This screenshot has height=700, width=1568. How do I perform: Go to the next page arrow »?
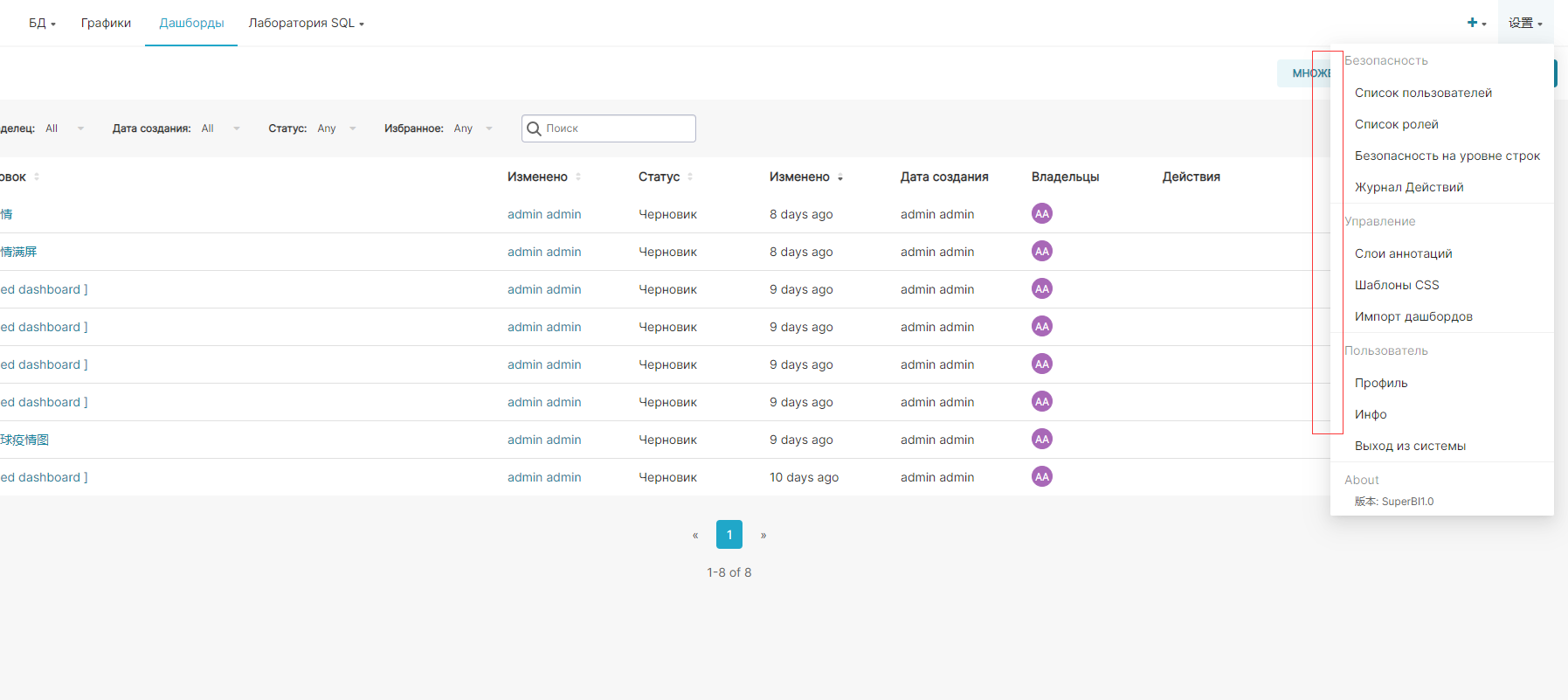pyautogui.click(x=763, y=535)
